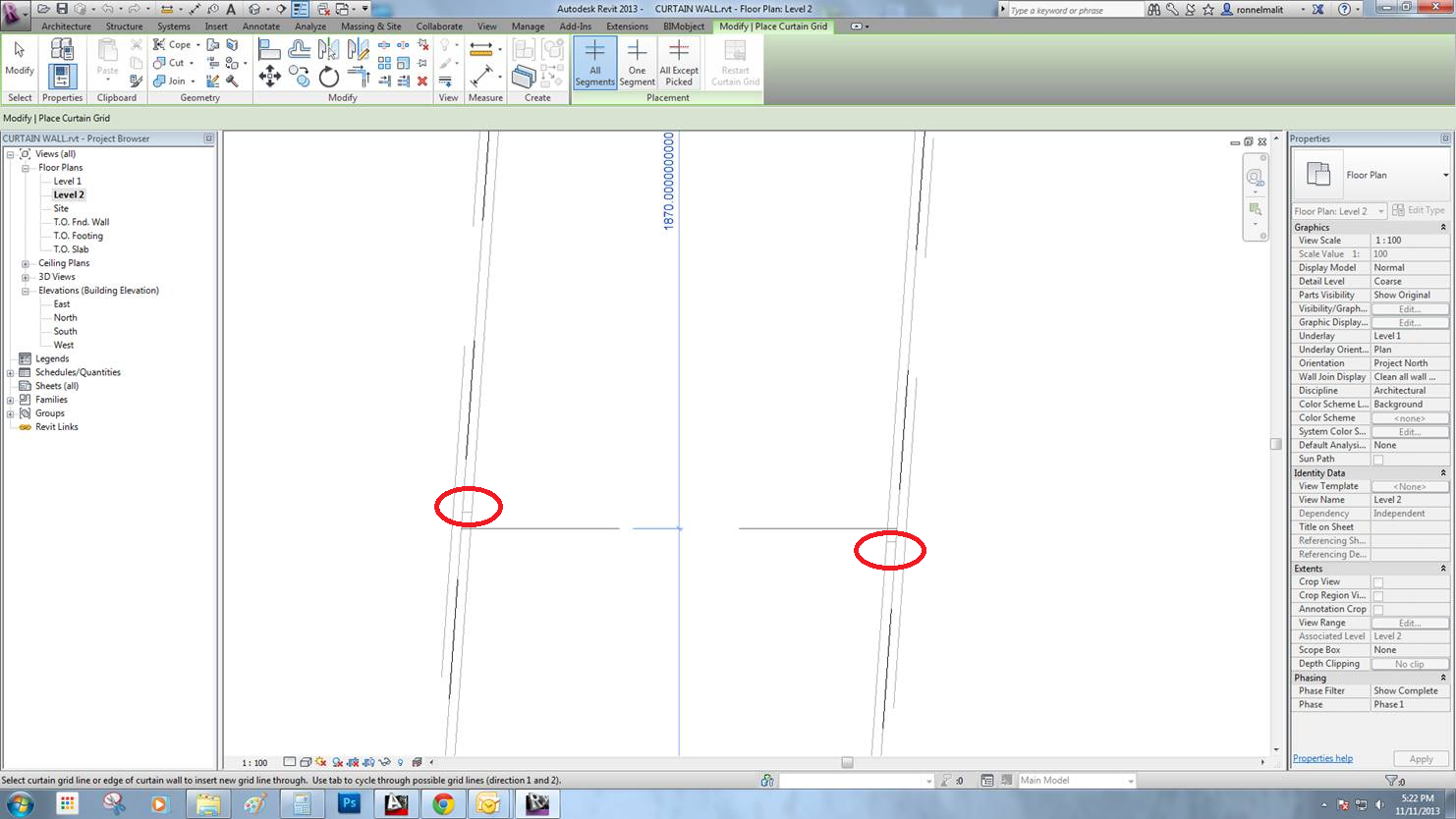The width and height of the screenshot is (1456, 819).
Task: Click the Match Type Properties brush icon
Action: [x=136, y=81]
